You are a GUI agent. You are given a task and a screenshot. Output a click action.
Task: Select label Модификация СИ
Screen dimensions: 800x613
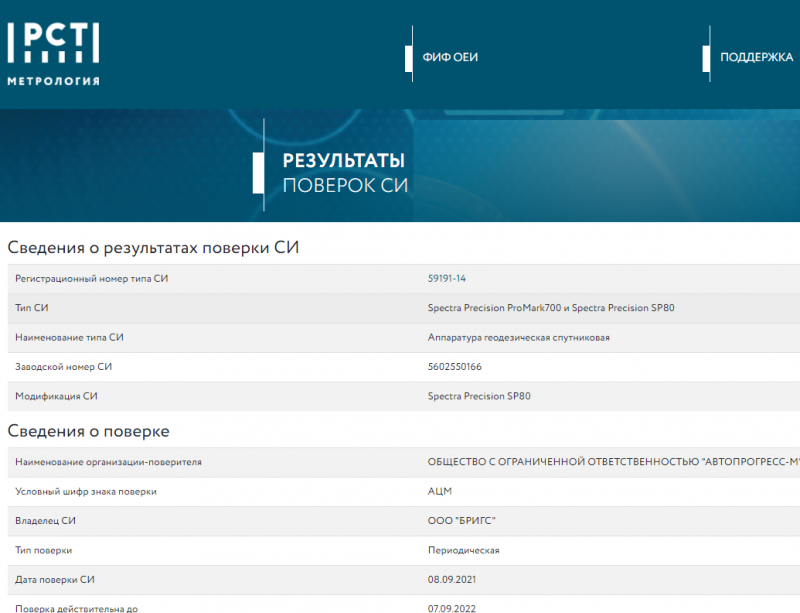[x=56, y=396]
